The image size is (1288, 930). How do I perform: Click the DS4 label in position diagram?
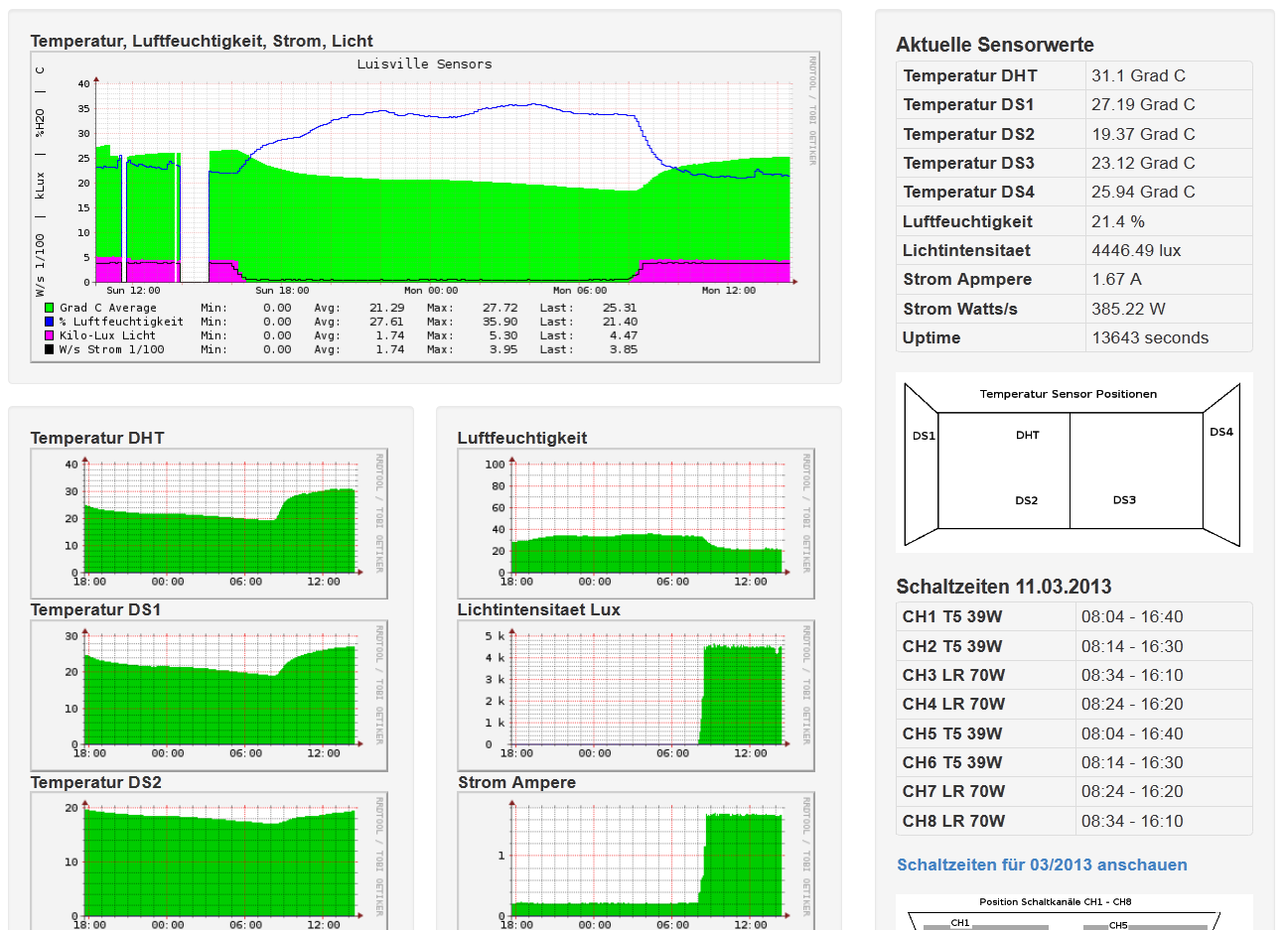[1221, 432]
